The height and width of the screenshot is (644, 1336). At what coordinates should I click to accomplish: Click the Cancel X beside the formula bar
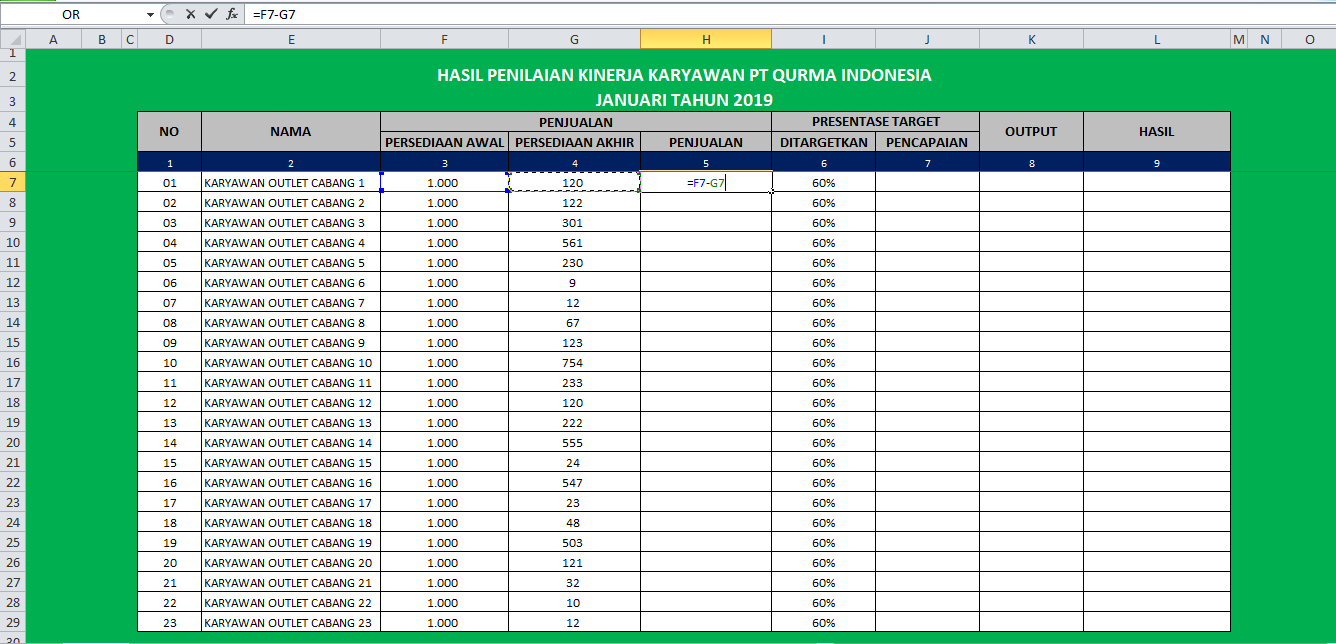point(190,14)
